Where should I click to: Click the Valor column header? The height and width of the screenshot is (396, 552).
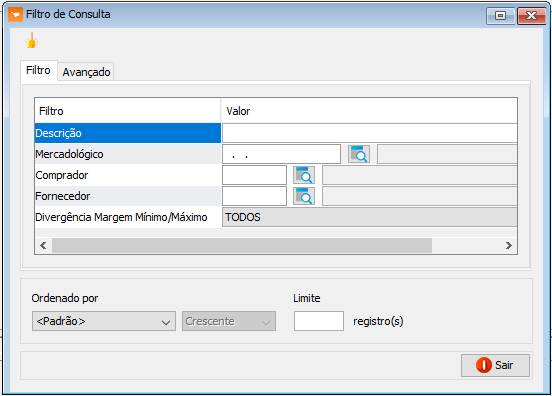point(369,111)
